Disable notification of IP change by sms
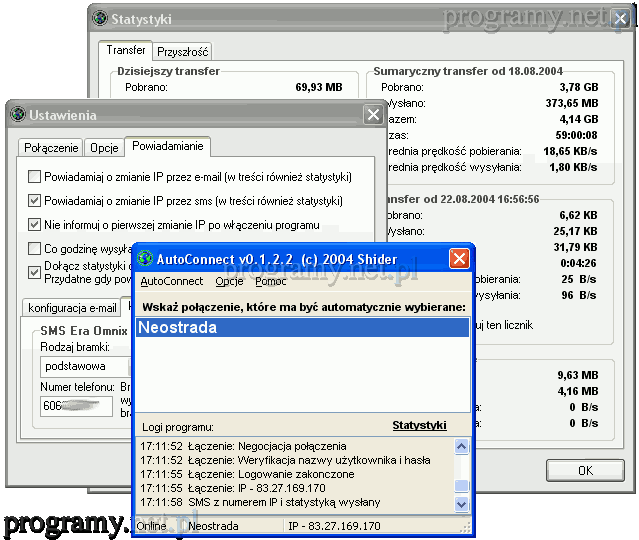639x540 pixels. click(36, 201)
